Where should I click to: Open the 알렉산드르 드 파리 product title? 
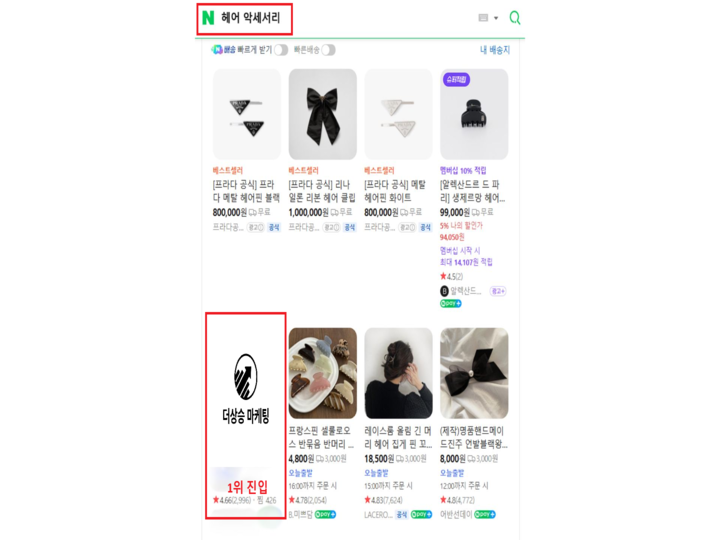tap(472, 191)
